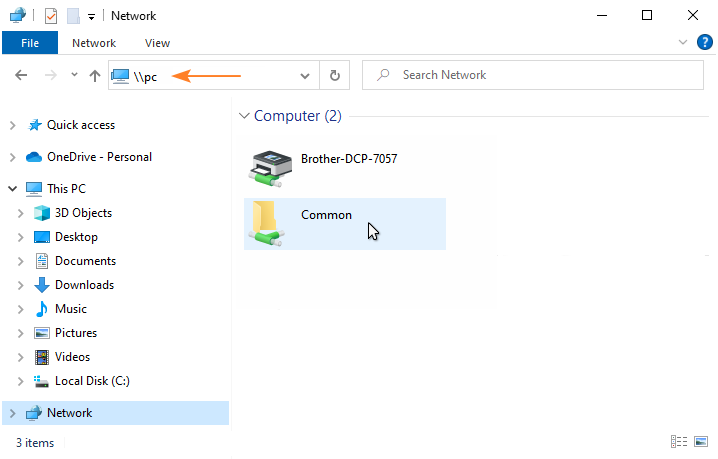Screen dimensions: 718x459
Task: Click the Back navigation arrow
Action: coord(21,75)
